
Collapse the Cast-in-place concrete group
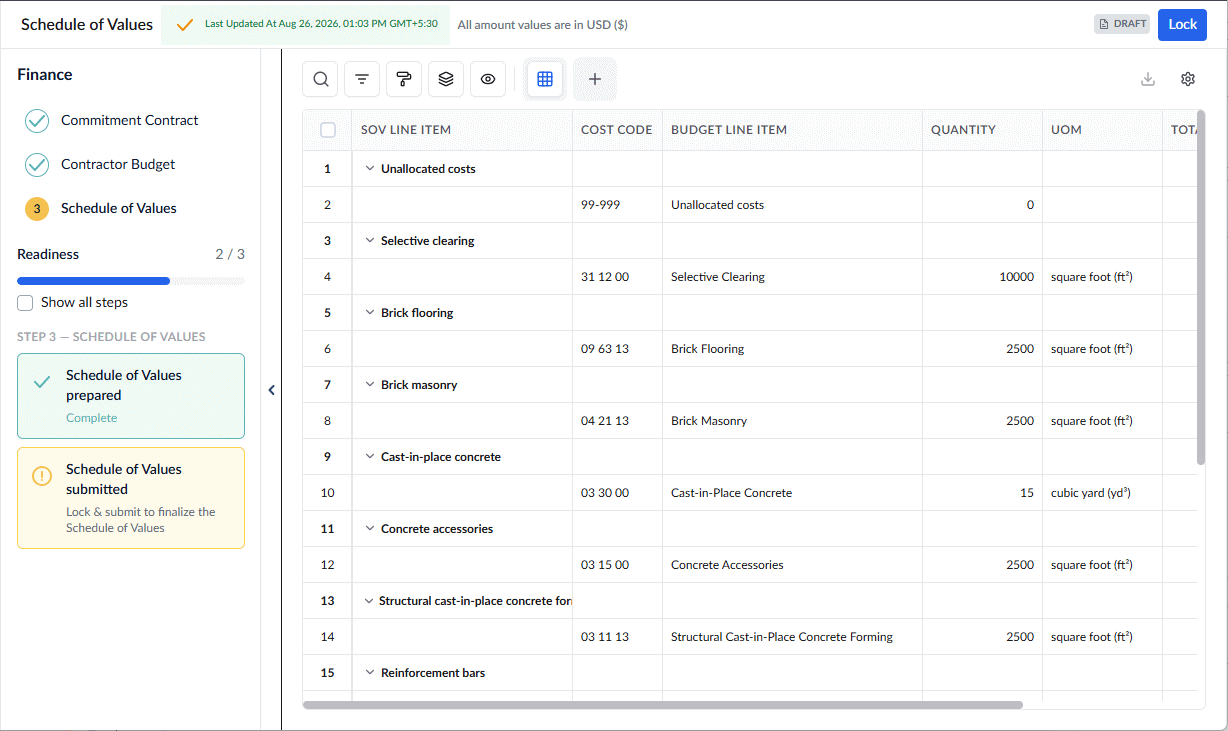coord(369,457)
